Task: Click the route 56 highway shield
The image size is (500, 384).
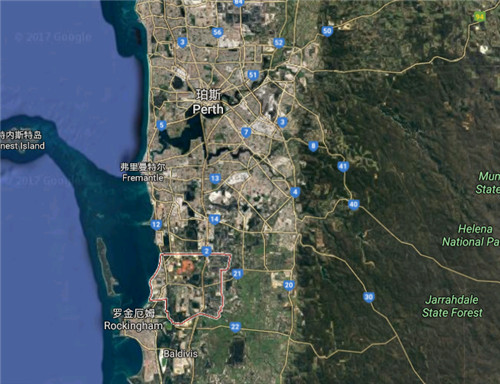Action: click(217, 33)
